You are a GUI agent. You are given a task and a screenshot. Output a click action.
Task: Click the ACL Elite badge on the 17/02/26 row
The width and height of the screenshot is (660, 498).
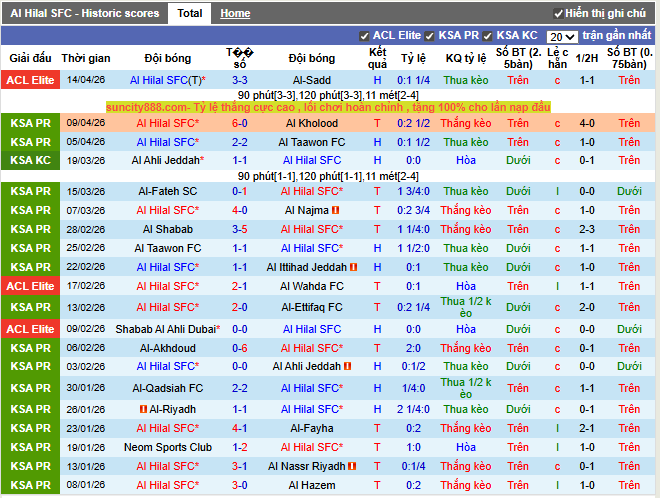(30, 286)
